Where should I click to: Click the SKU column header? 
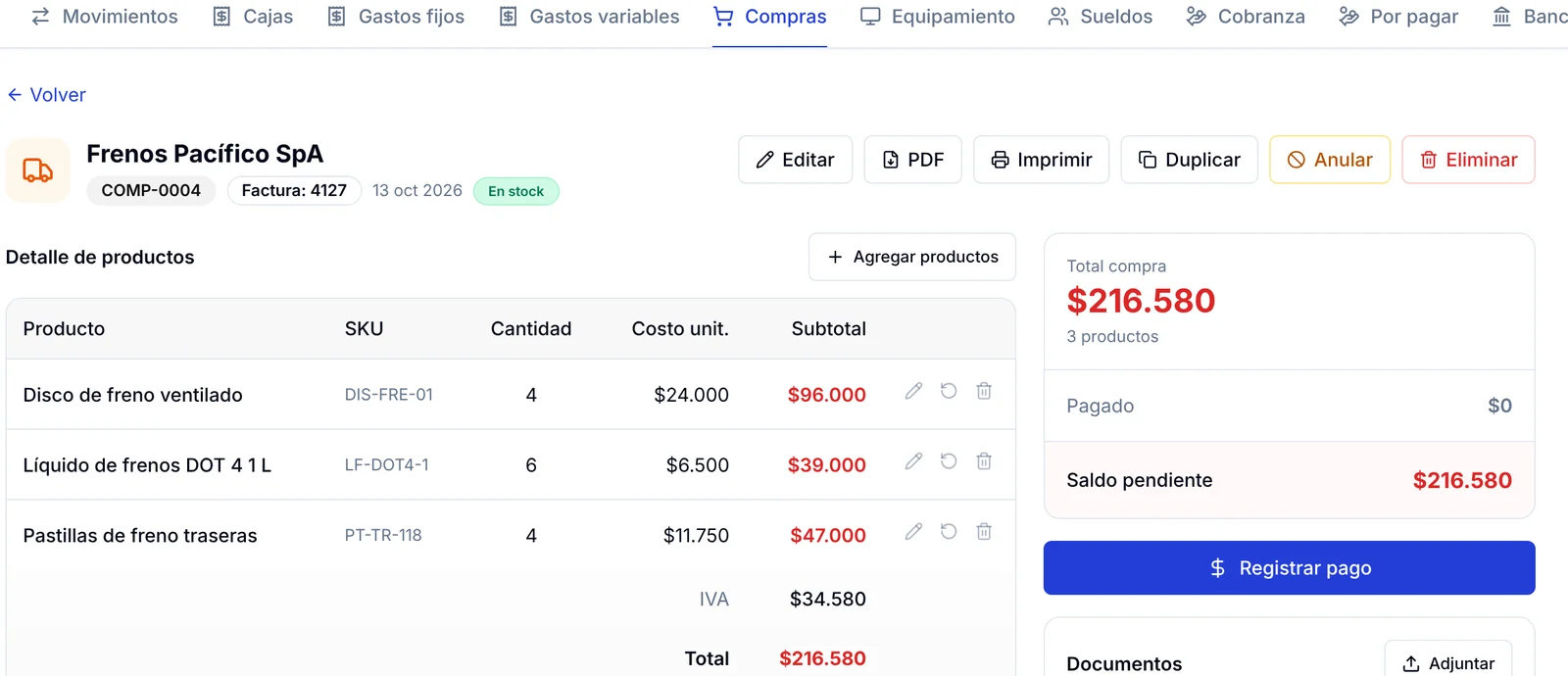pos(364,329)
